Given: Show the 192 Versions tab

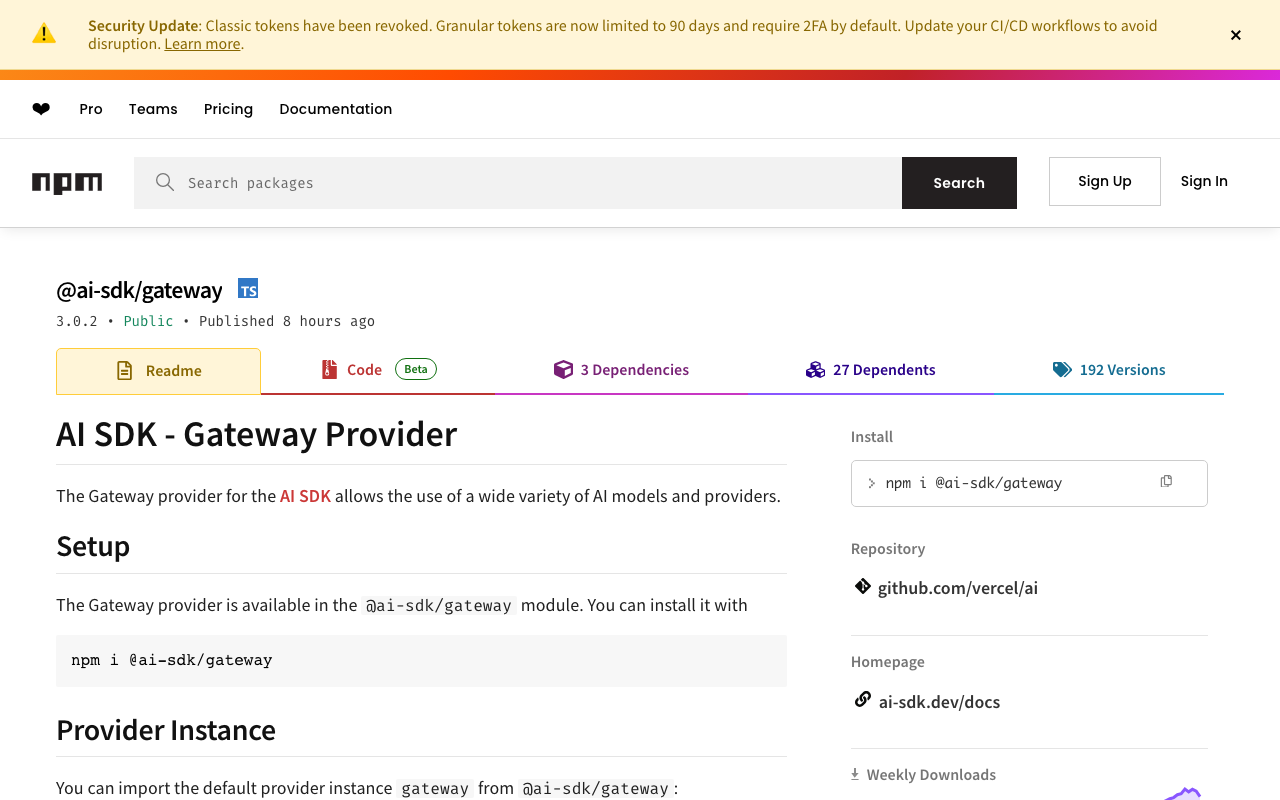Looking at the screenshot, I should [1109, 370].
